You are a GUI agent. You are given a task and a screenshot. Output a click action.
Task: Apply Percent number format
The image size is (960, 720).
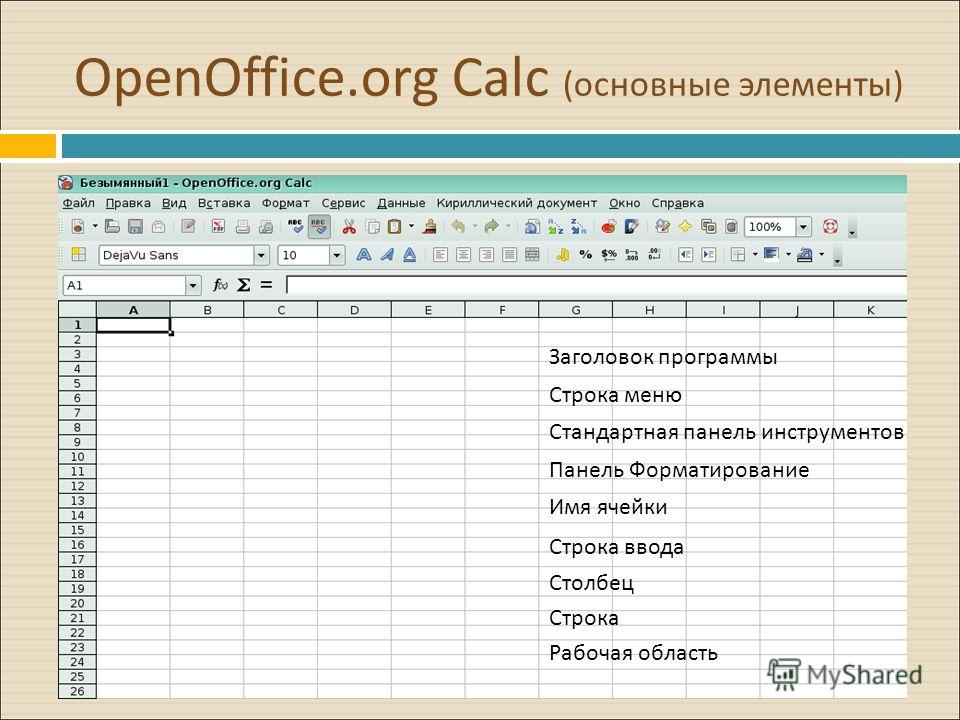point(585,255)
